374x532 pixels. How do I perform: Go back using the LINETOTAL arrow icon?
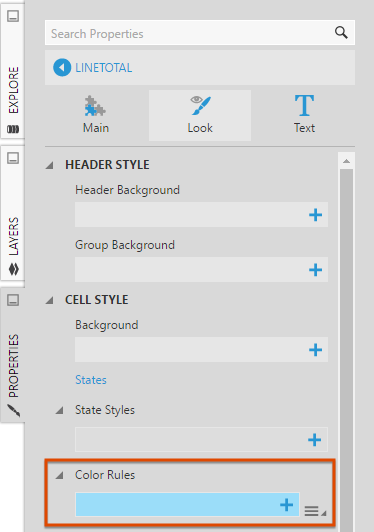point(62,68)
